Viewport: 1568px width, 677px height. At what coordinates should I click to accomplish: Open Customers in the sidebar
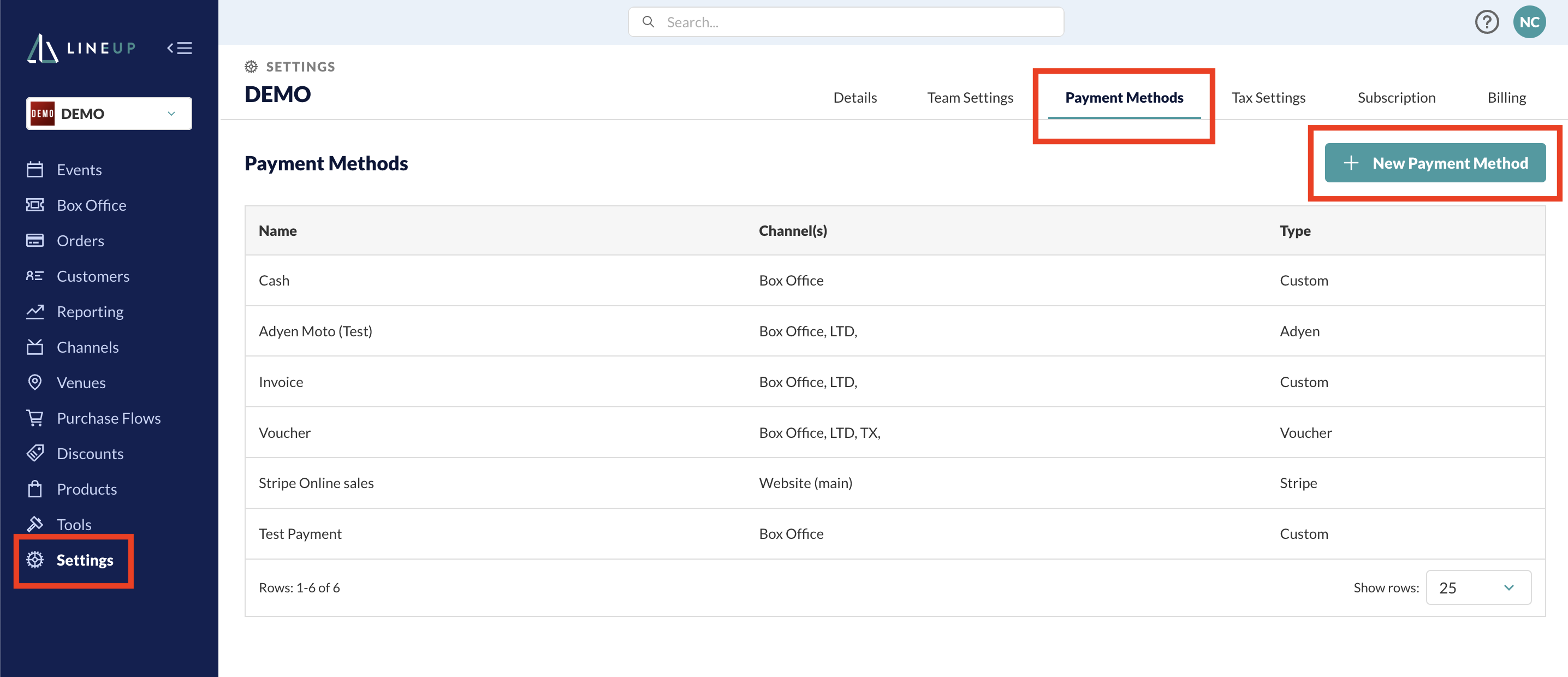pos(92,276)
